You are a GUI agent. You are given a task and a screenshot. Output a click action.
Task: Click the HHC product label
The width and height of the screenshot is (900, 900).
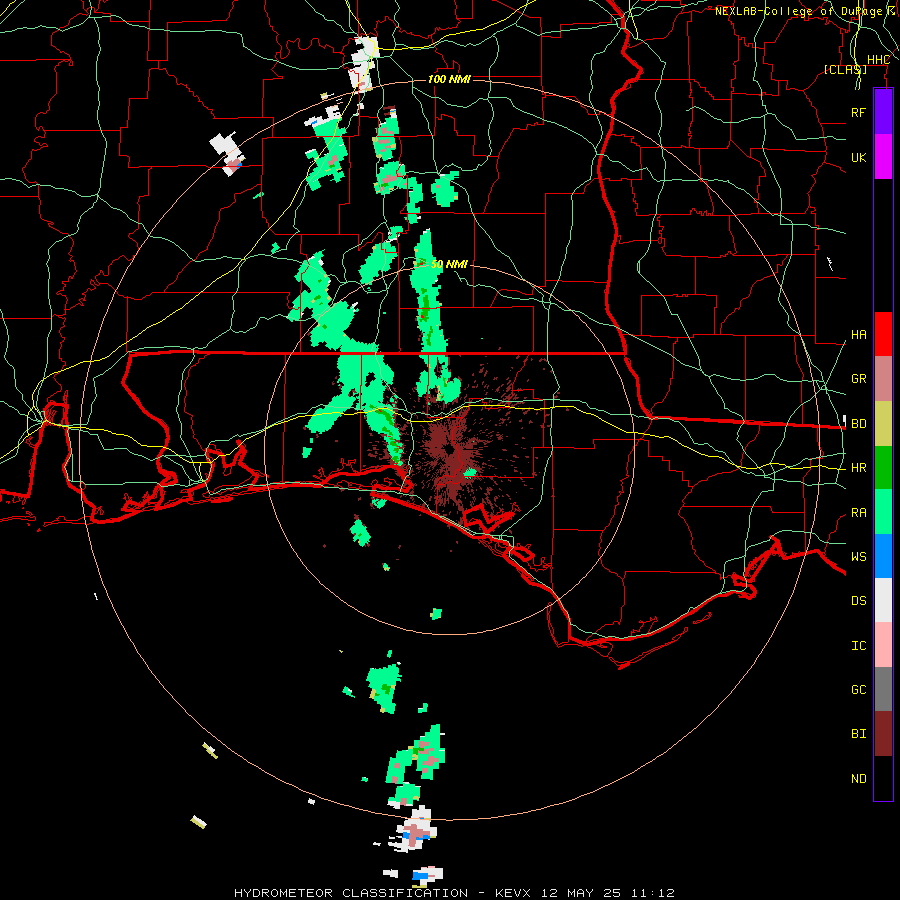[878, 60]
